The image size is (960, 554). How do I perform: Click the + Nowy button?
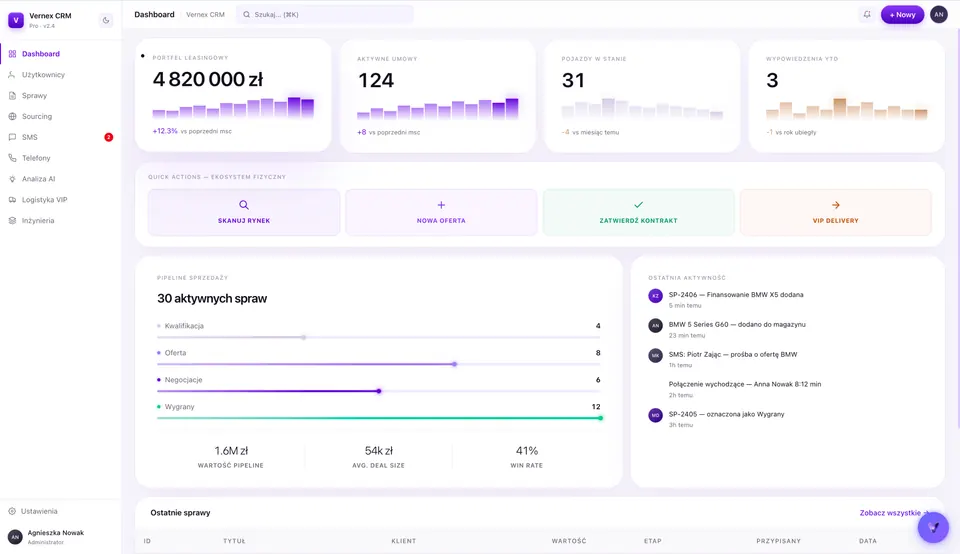point(902,15)
